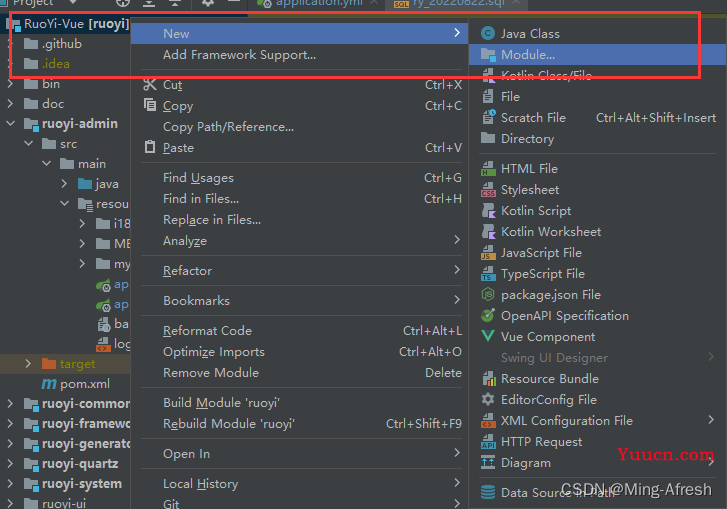Click the HTTP Request icon
This screenshot has width=727, height=509.
(x=488, y=442)
